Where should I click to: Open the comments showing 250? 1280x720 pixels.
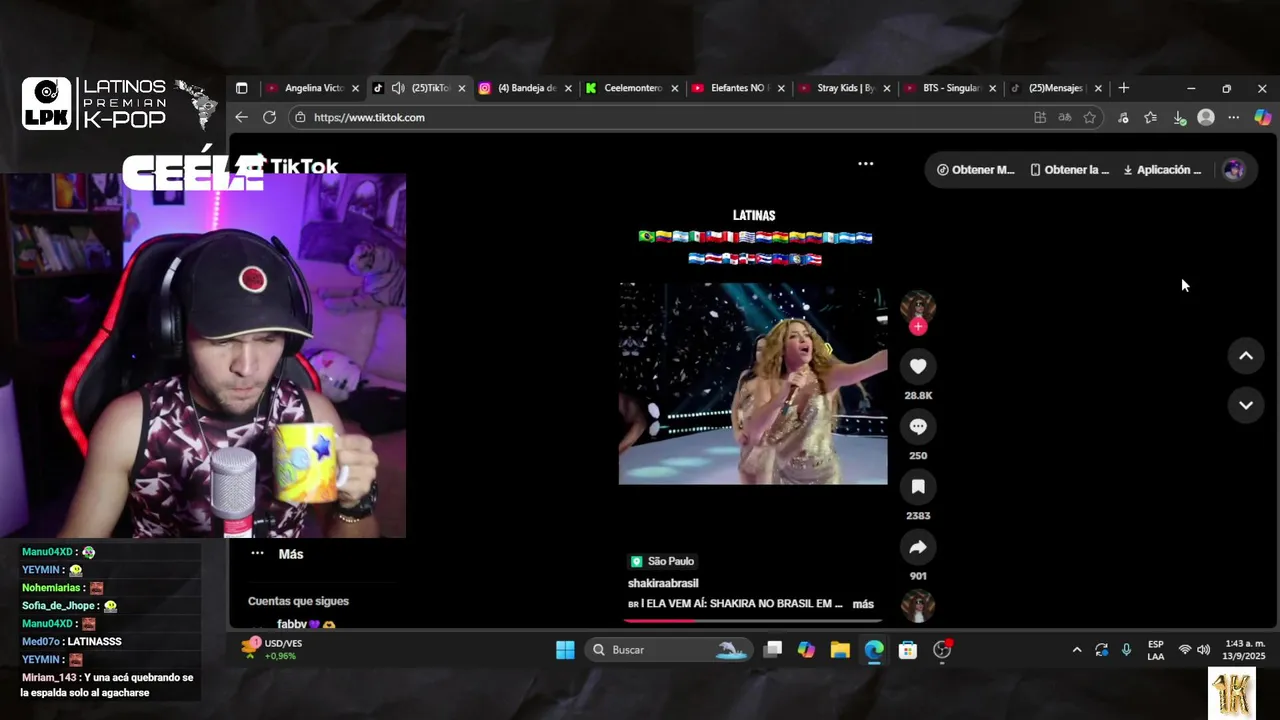pos(918,427)
